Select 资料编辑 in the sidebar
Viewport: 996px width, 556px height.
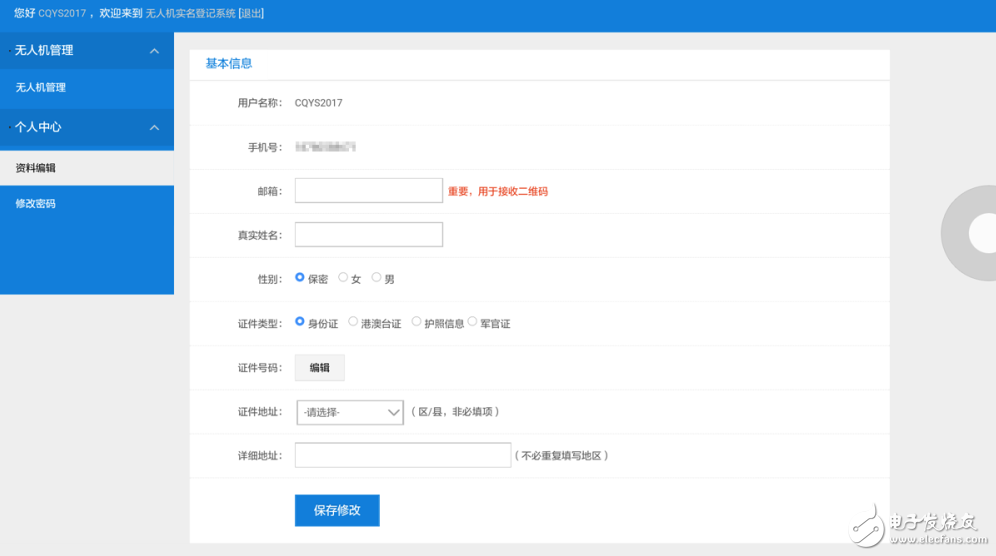coord(36,168)
